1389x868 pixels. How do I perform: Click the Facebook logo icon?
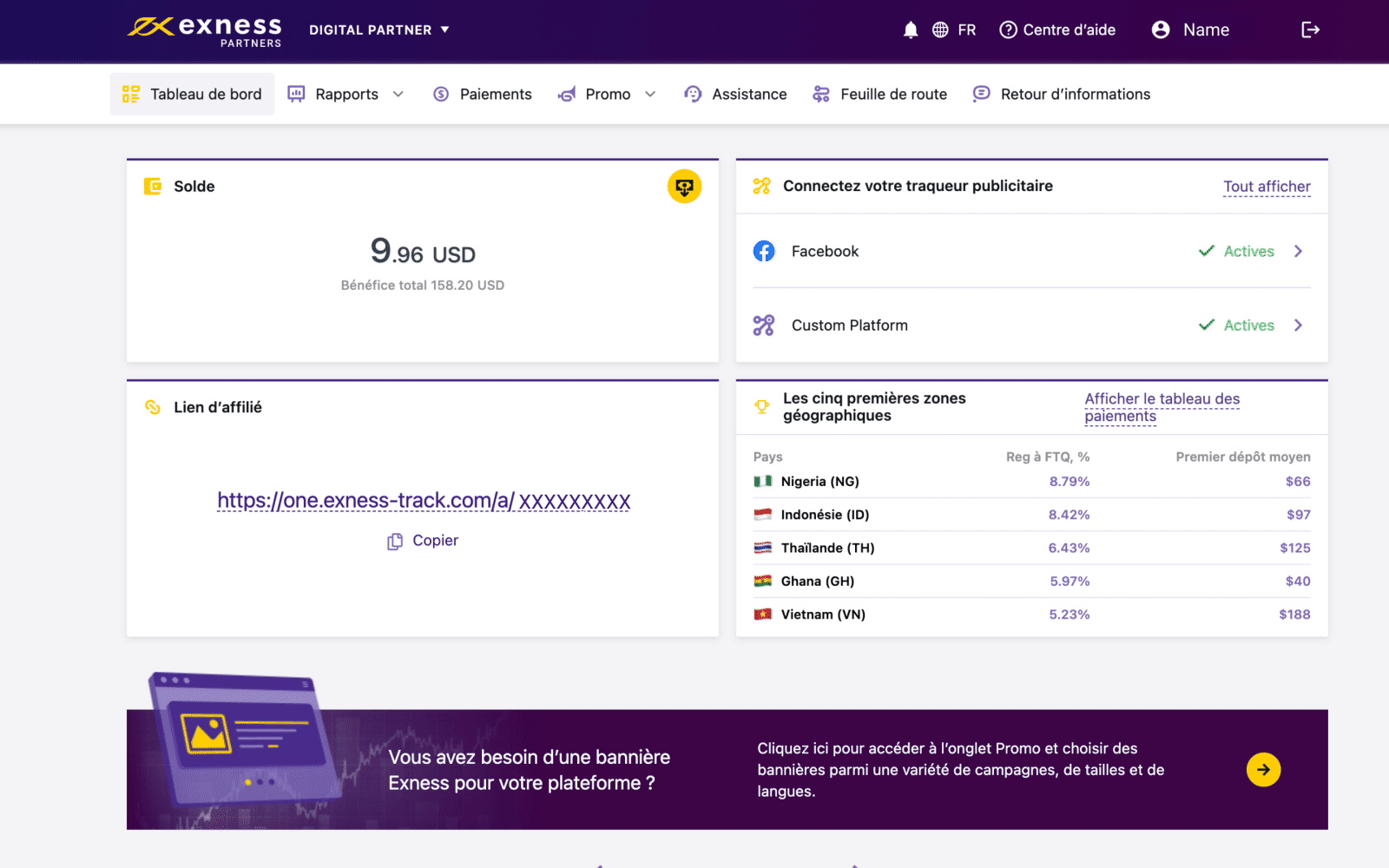(764, 252)
